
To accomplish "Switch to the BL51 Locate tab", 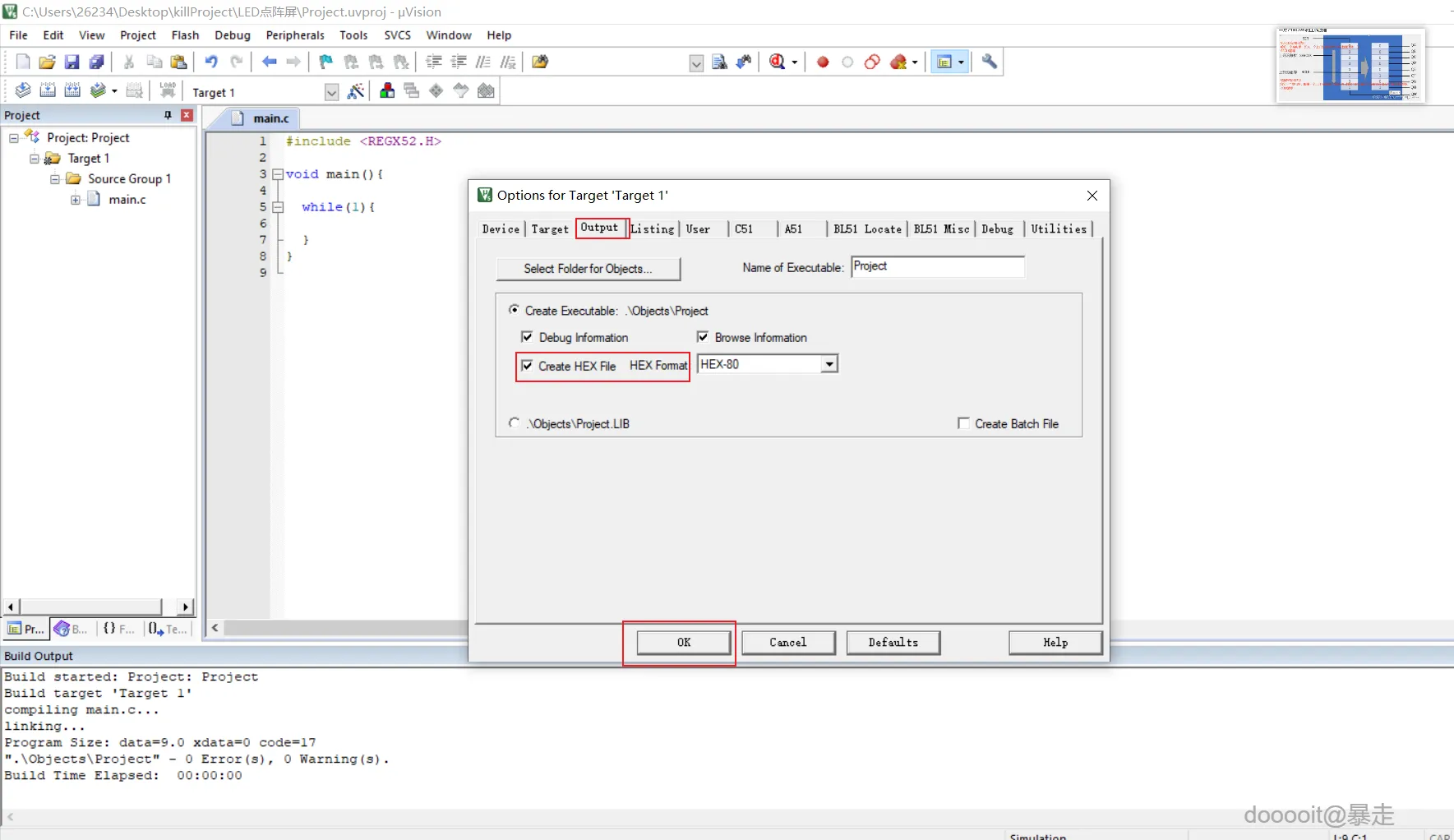I will (x=867, y=229).
